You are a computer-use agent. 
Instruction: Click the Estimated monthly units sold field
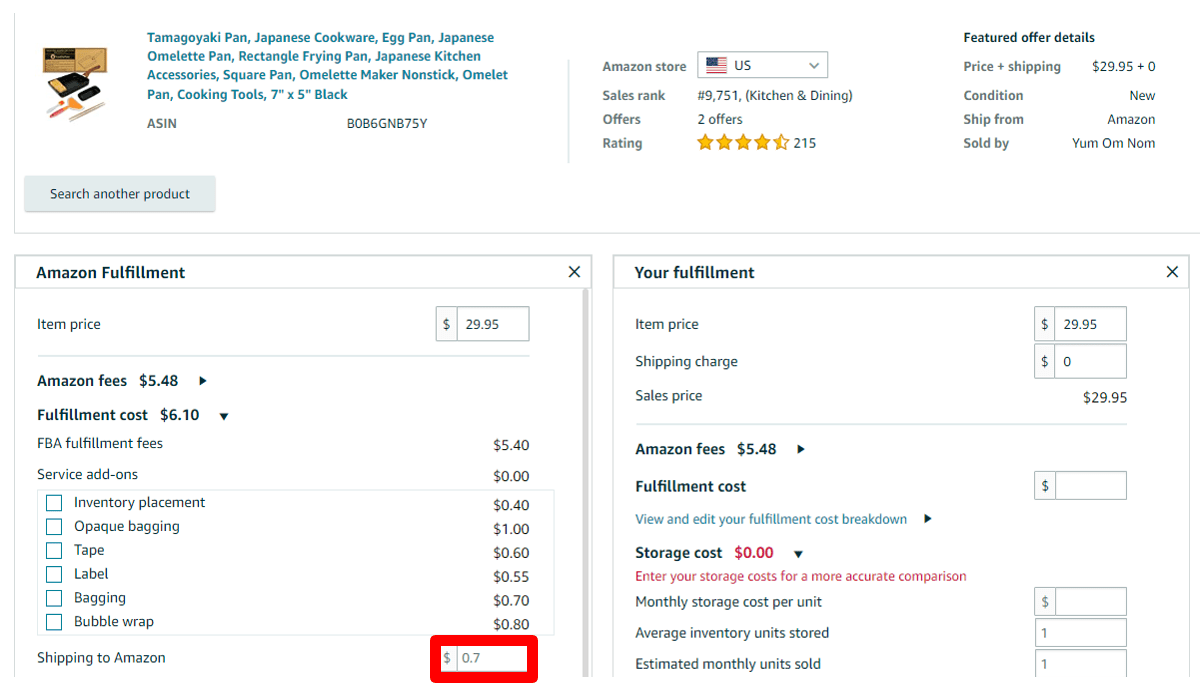1081,664
